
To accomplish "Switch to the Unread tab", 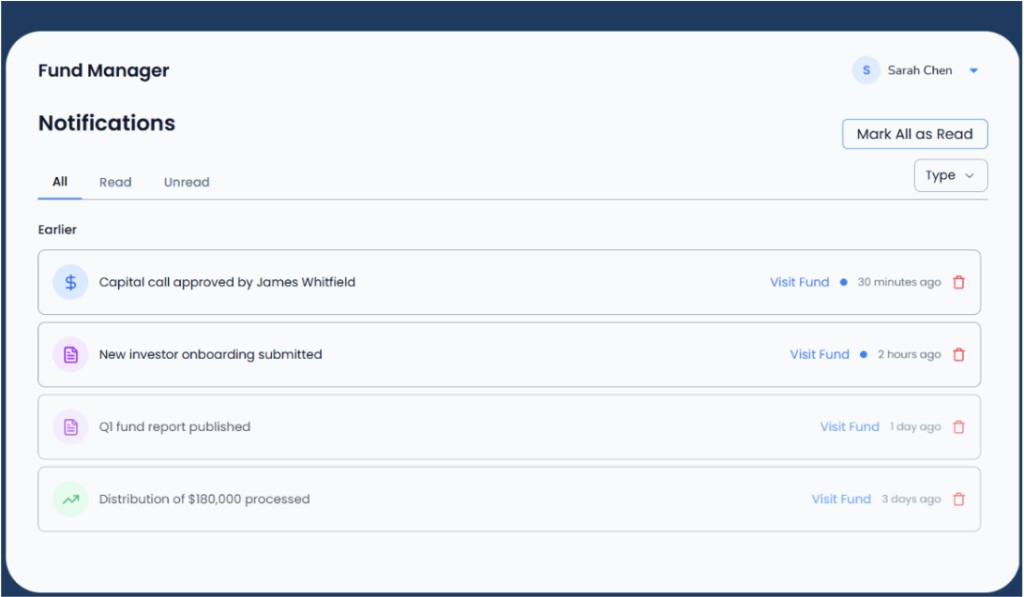I will (x=187, y=182).
